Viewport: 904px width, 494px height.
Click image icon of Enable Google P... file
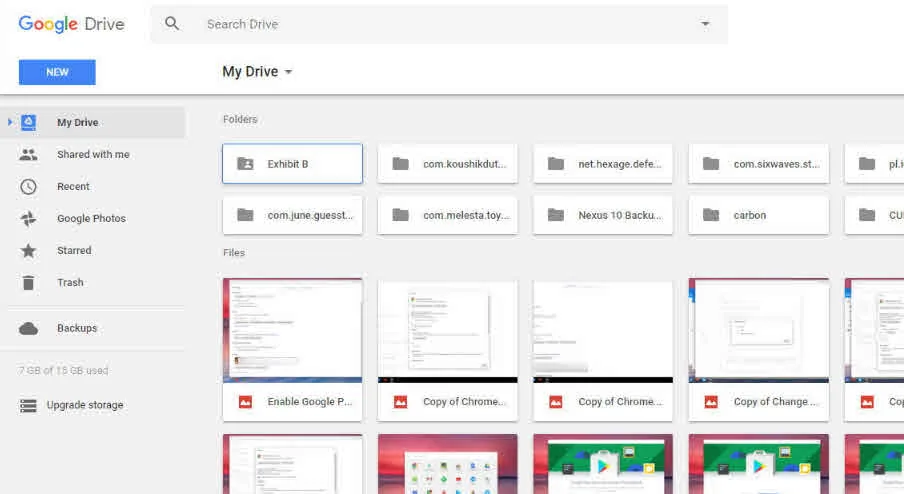(x=245, y=402)
